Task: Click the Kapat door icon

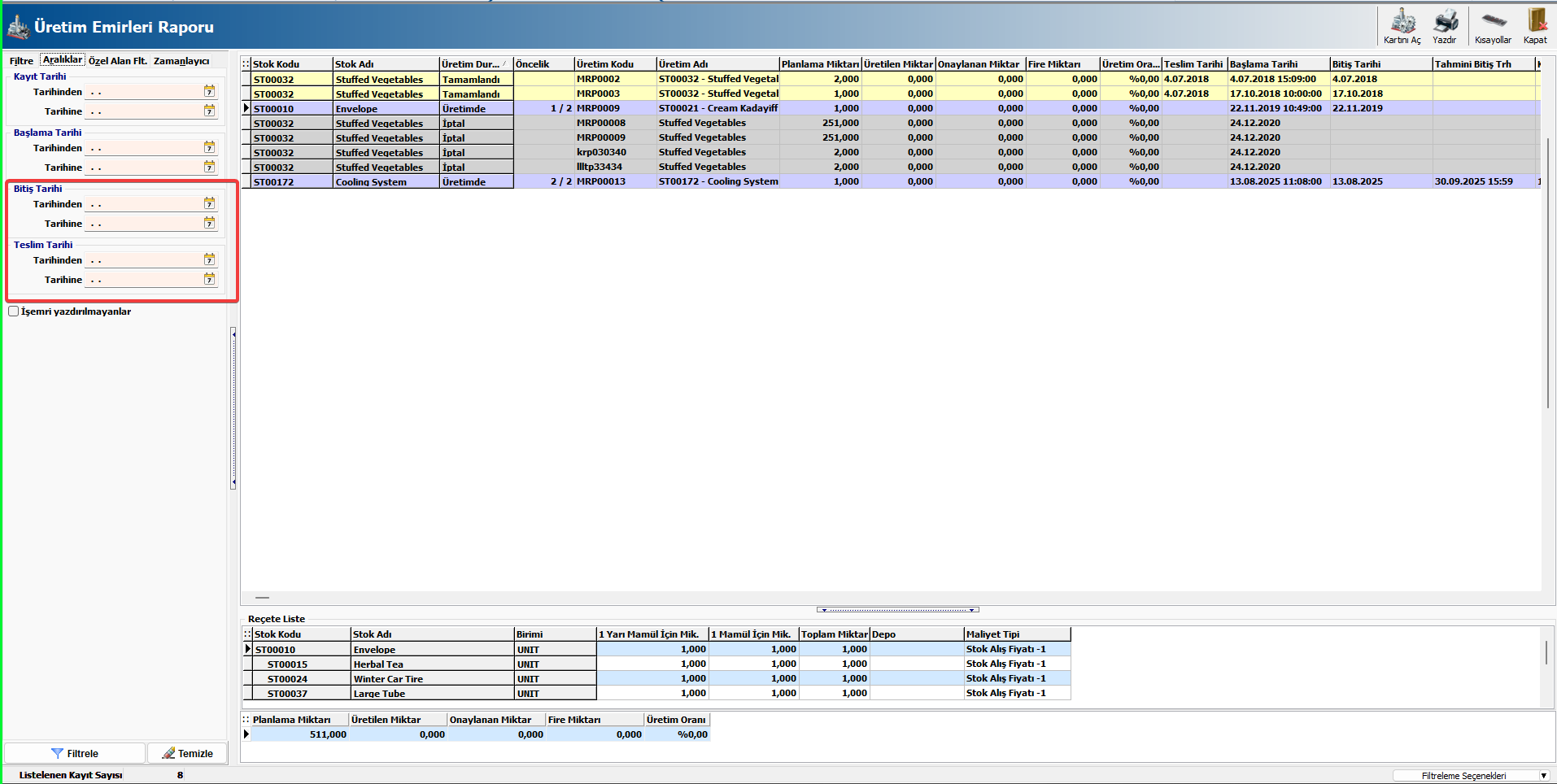Action: 1535,24
